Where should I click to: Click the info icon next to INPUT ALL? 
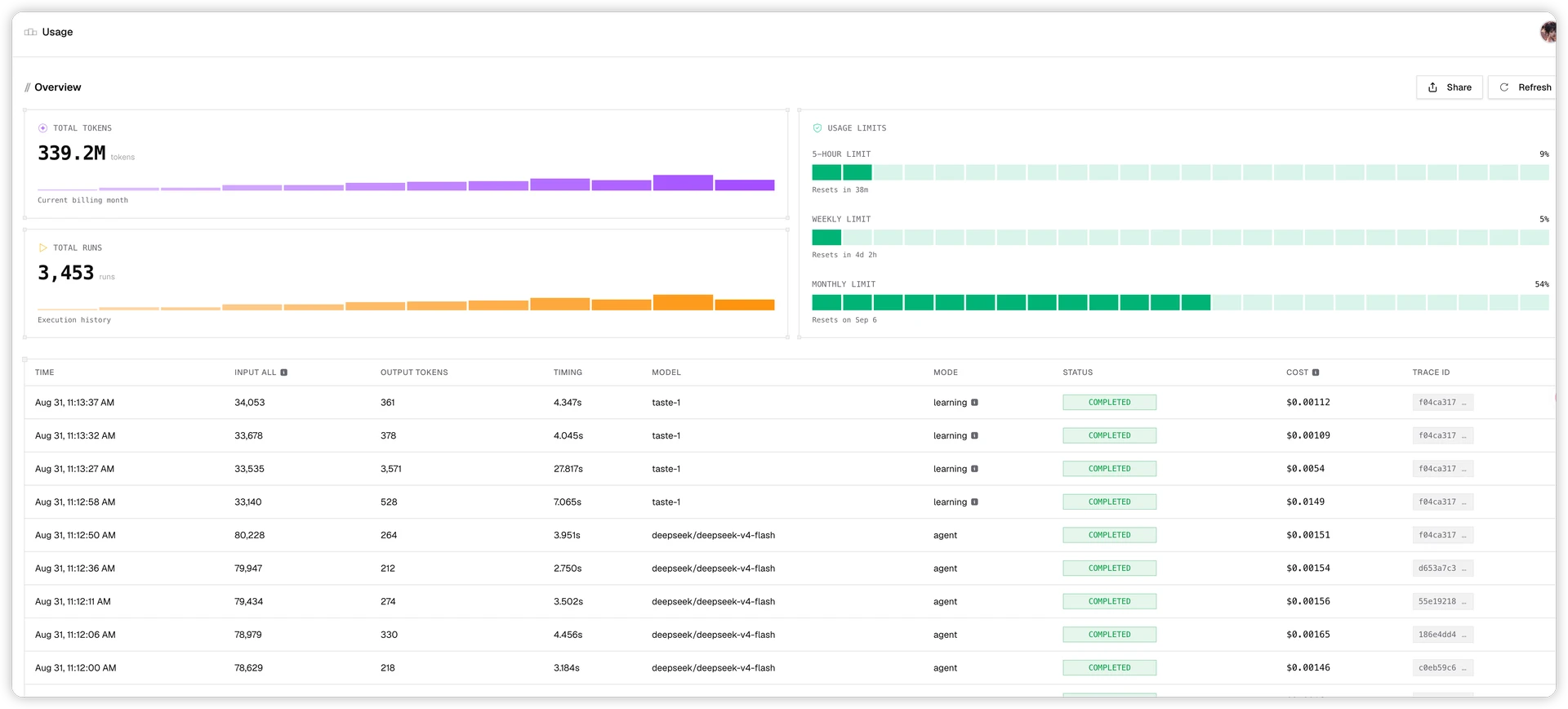coord(284,372)
